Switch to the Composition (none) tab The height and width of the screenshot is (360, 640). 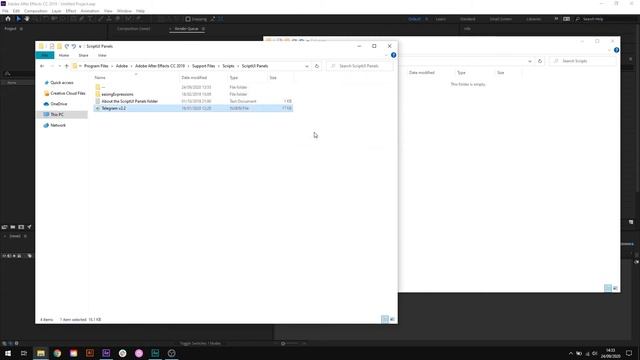133,29
